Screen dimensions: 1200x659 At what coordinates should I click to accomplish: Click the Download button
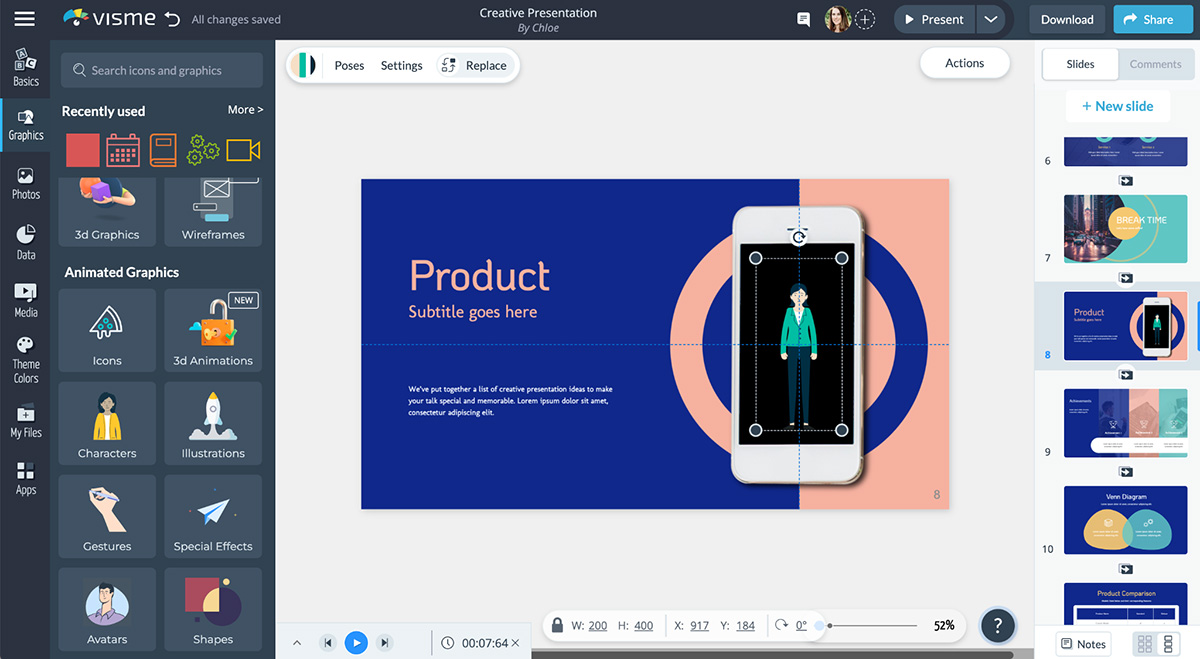(x=1067, y=19)
